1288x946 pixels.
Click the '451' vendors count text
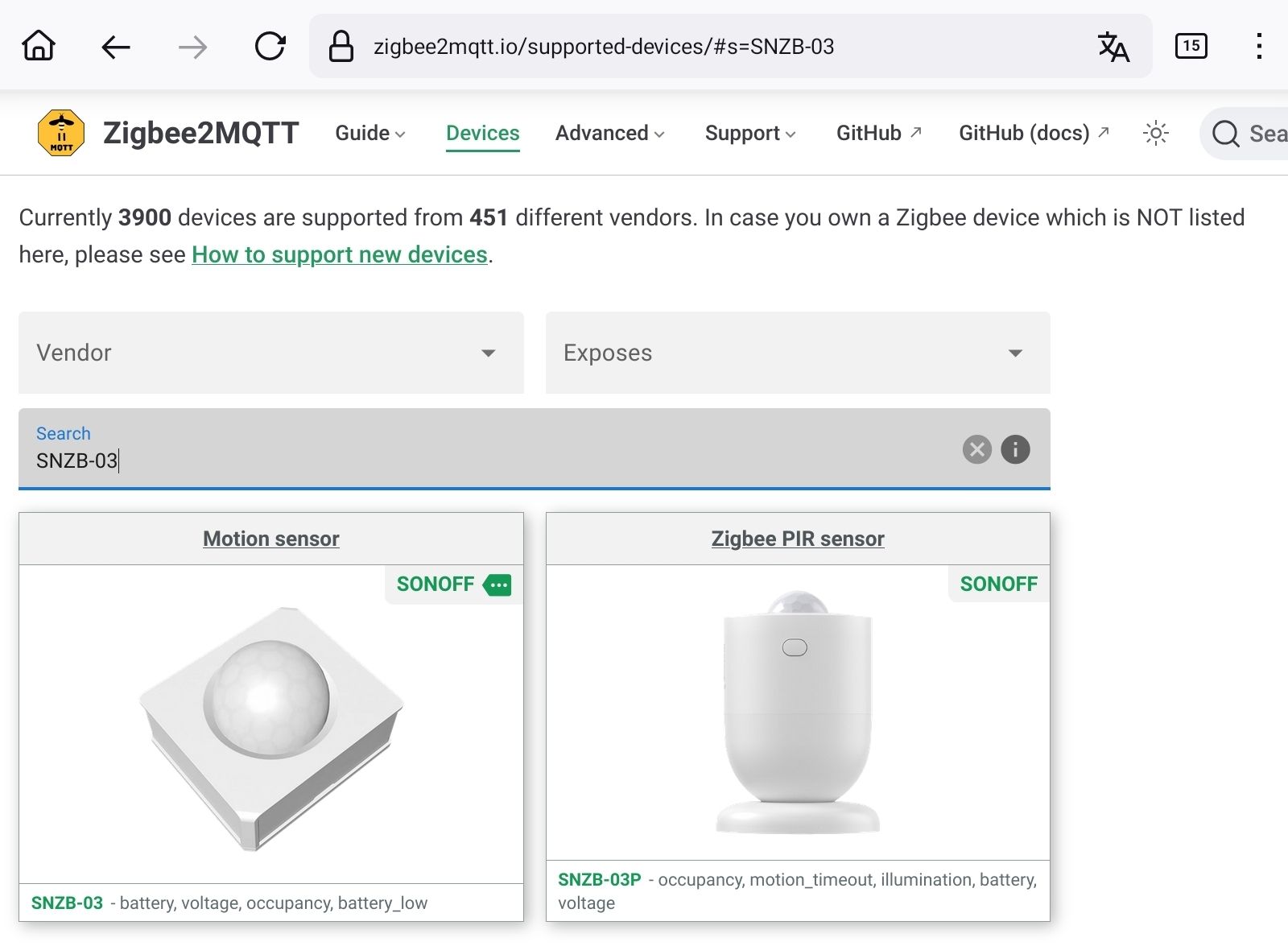click(489, 217)
